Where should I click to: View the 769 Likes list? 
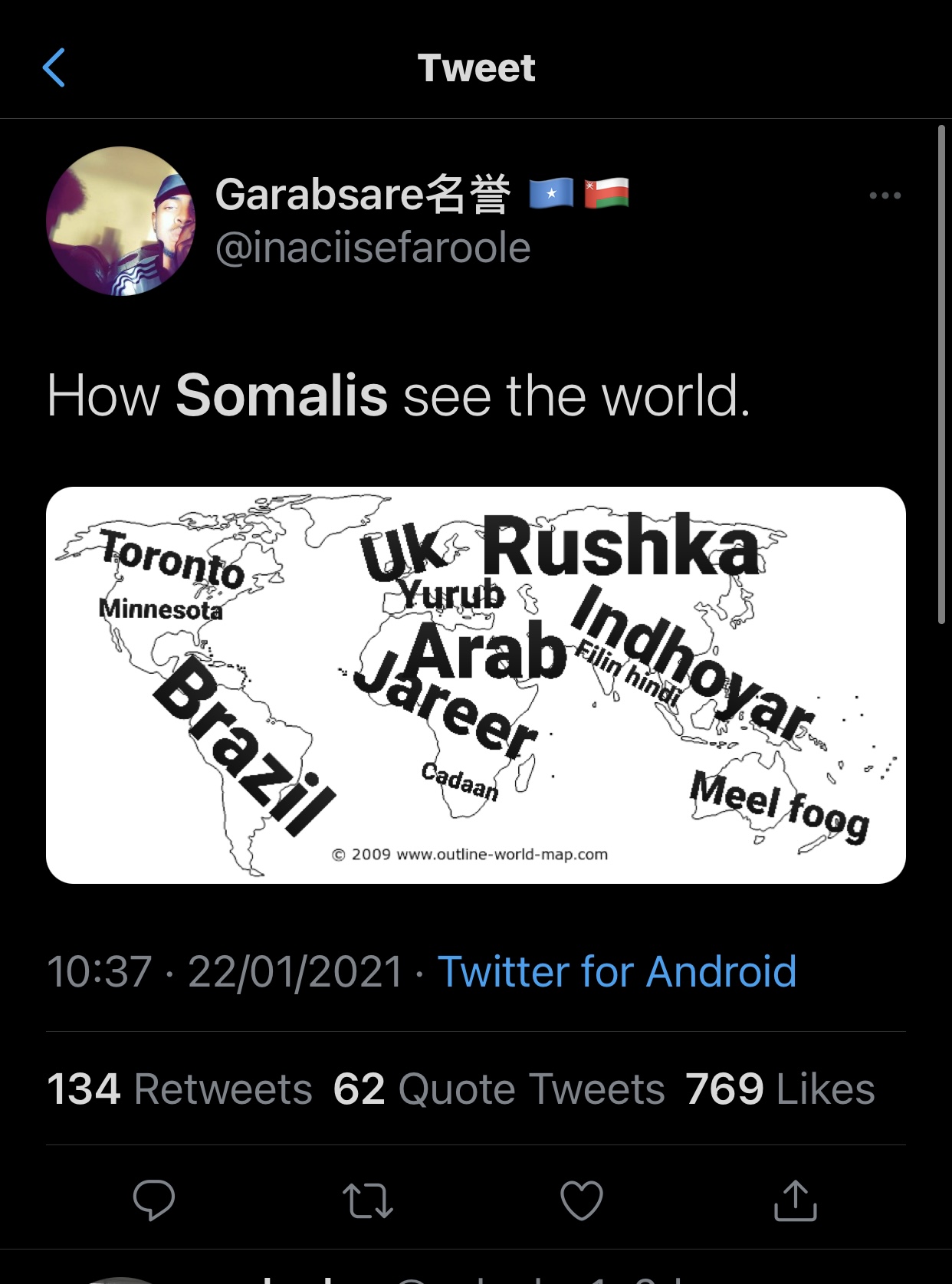(x=780, y=1089)
